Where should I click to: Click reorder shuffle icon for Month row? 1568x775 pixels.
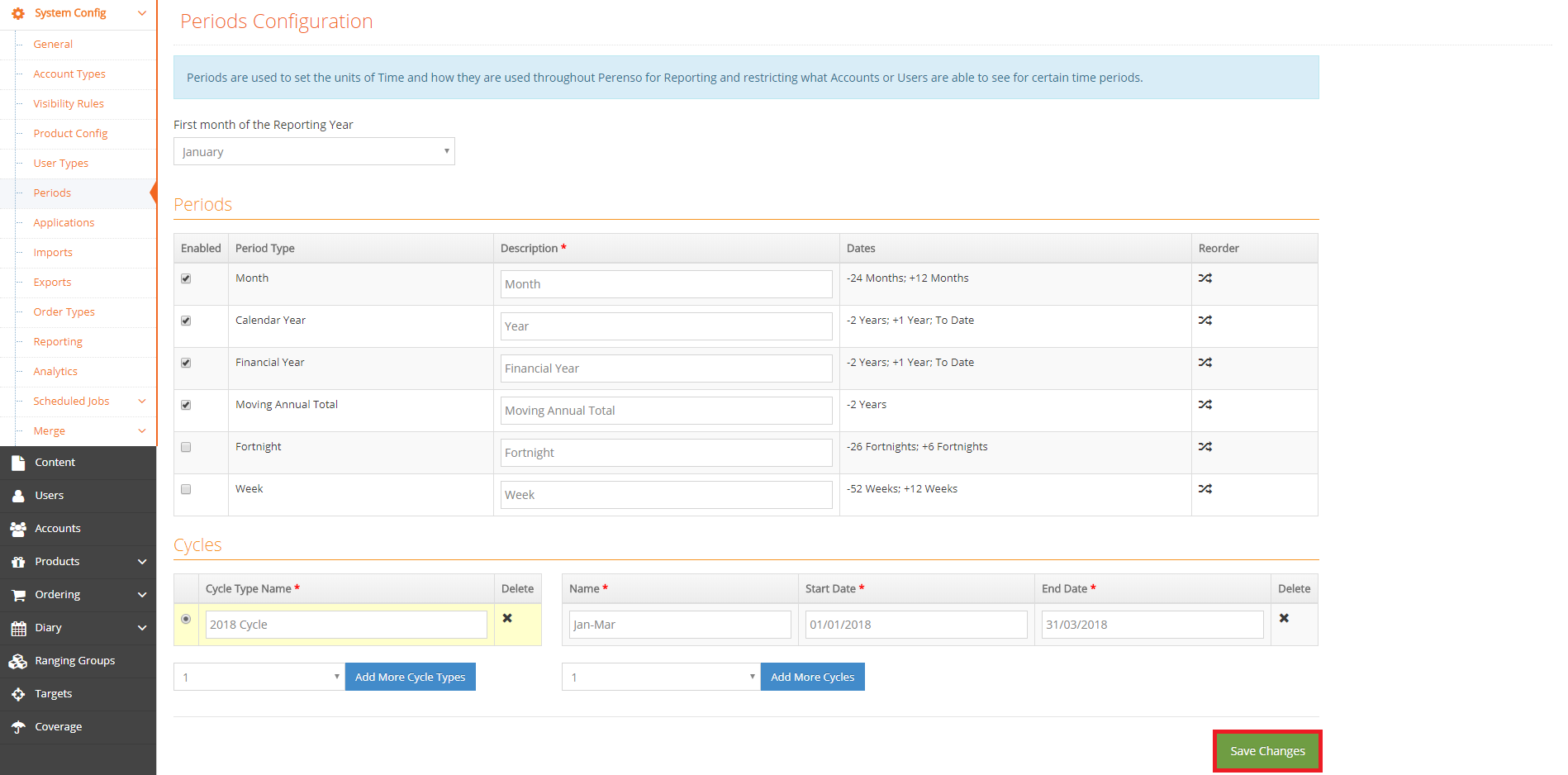coord(1205,278)
